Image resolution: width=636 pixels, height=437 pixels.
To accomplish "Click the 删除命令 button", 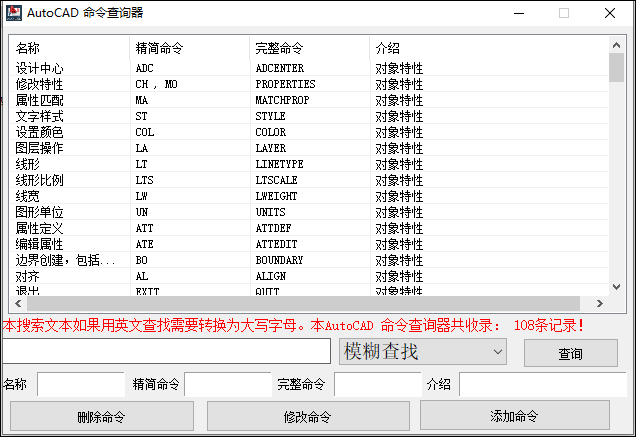I will 102,416.
